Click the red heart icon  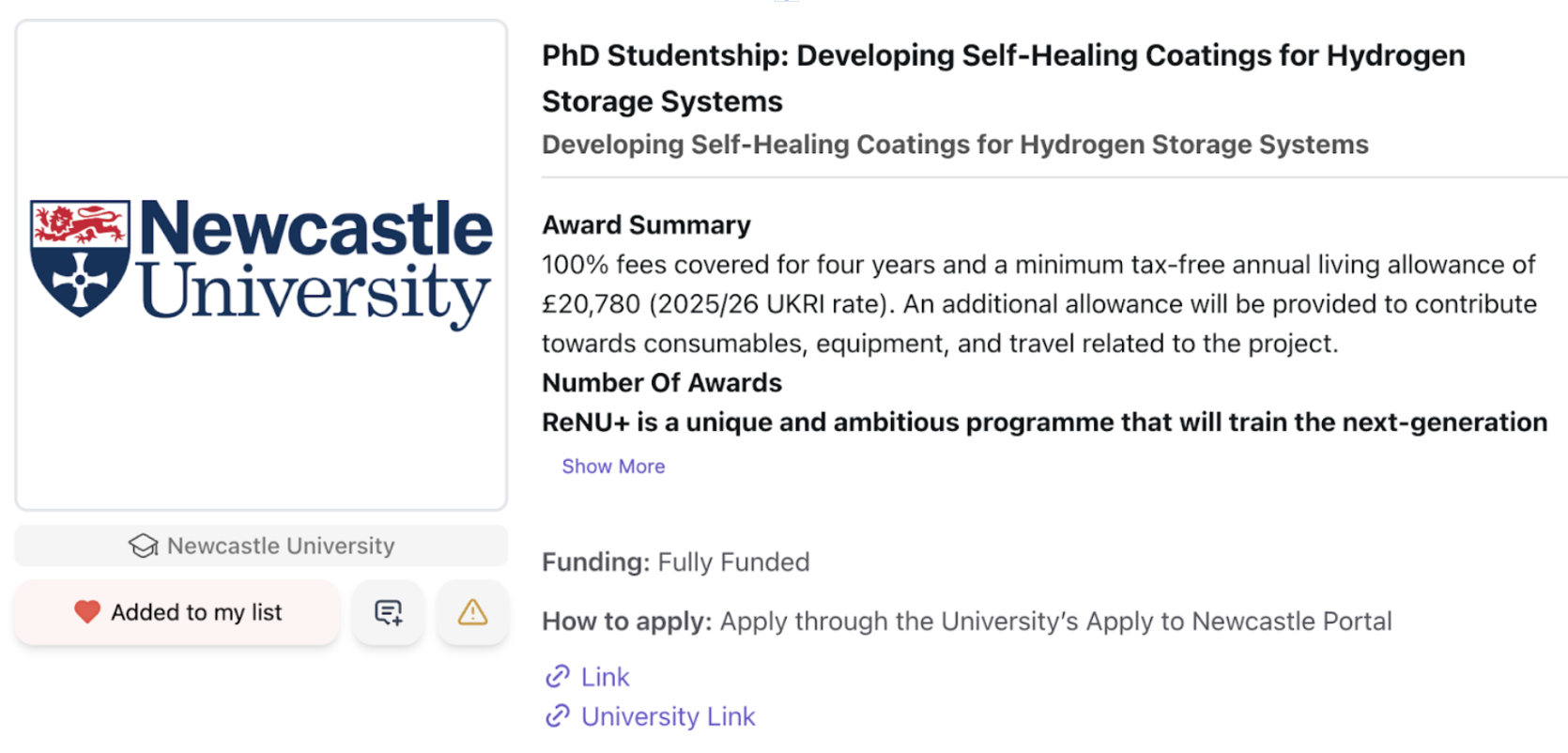[87, 612]
